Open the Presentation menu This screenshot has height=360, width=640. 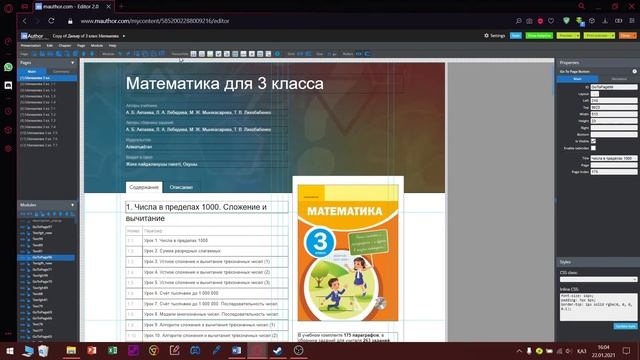point(31,46)
